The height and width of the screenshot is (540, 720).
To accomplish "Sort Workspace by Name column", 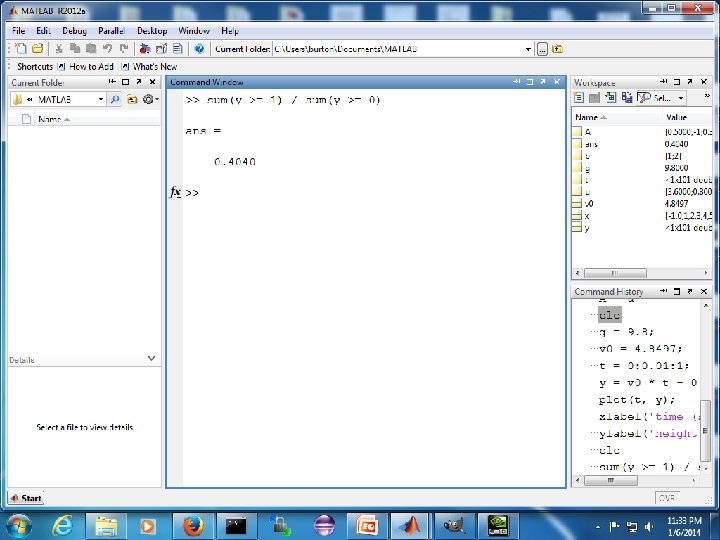I will 617,118.
